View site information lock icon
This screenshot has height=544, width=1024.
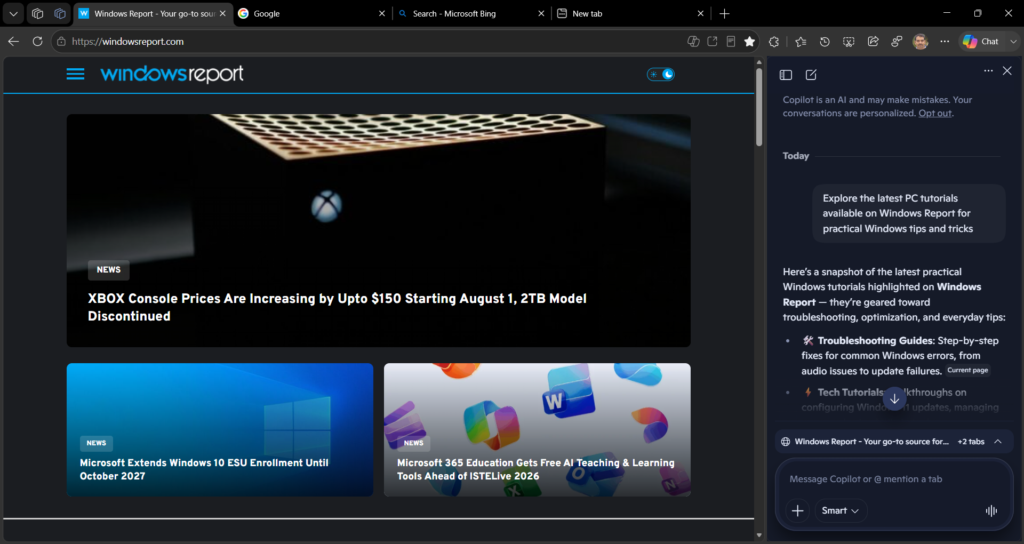click(x=61, y=41)
